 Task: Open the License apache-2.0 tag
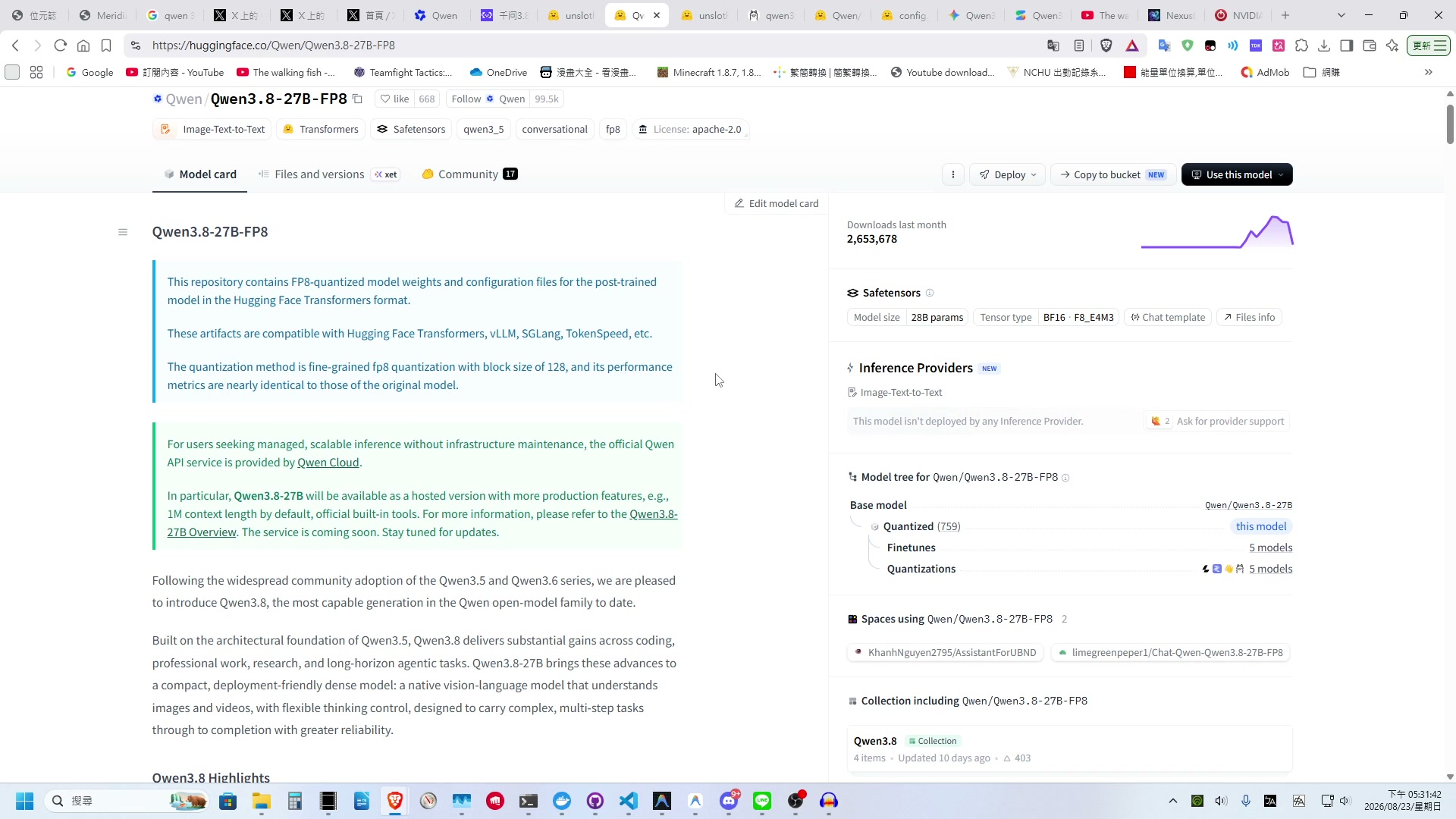click(690, 130)
